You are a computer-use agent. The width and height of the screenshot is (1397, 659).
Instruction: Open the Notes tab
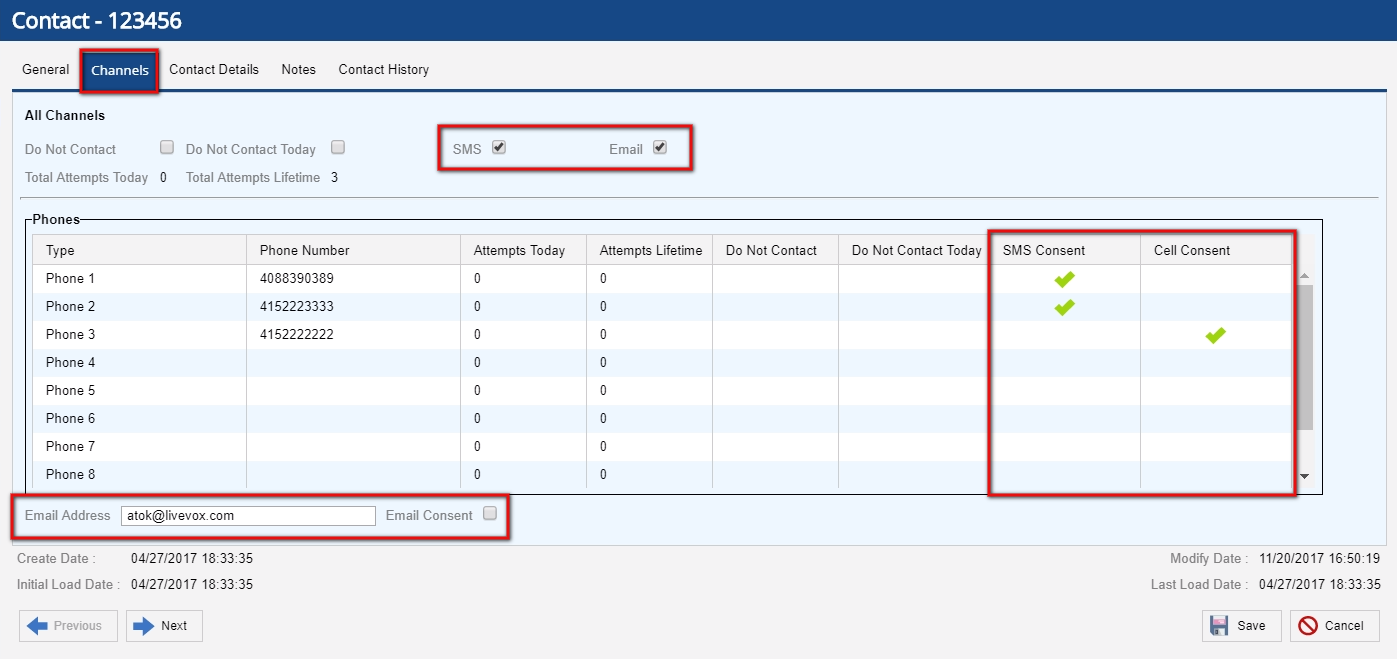coord(298,70)
